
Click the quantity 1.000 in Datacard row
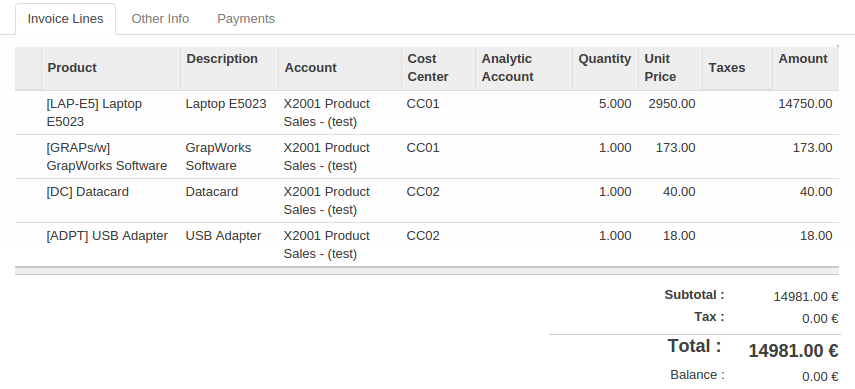click(x=605, y=201)
